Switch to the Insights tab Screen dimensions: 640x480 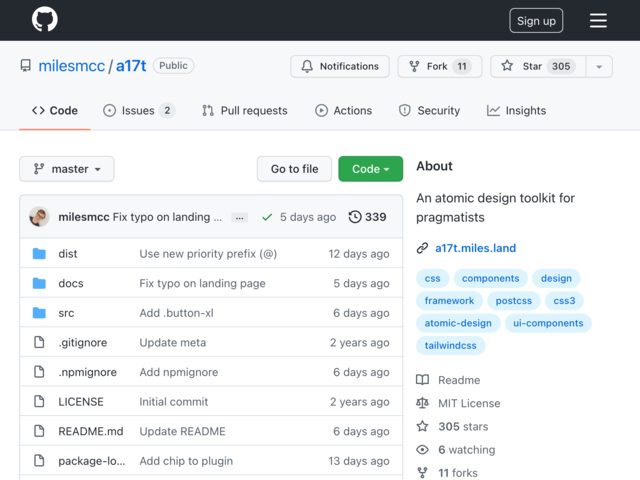tap(516, 111)
